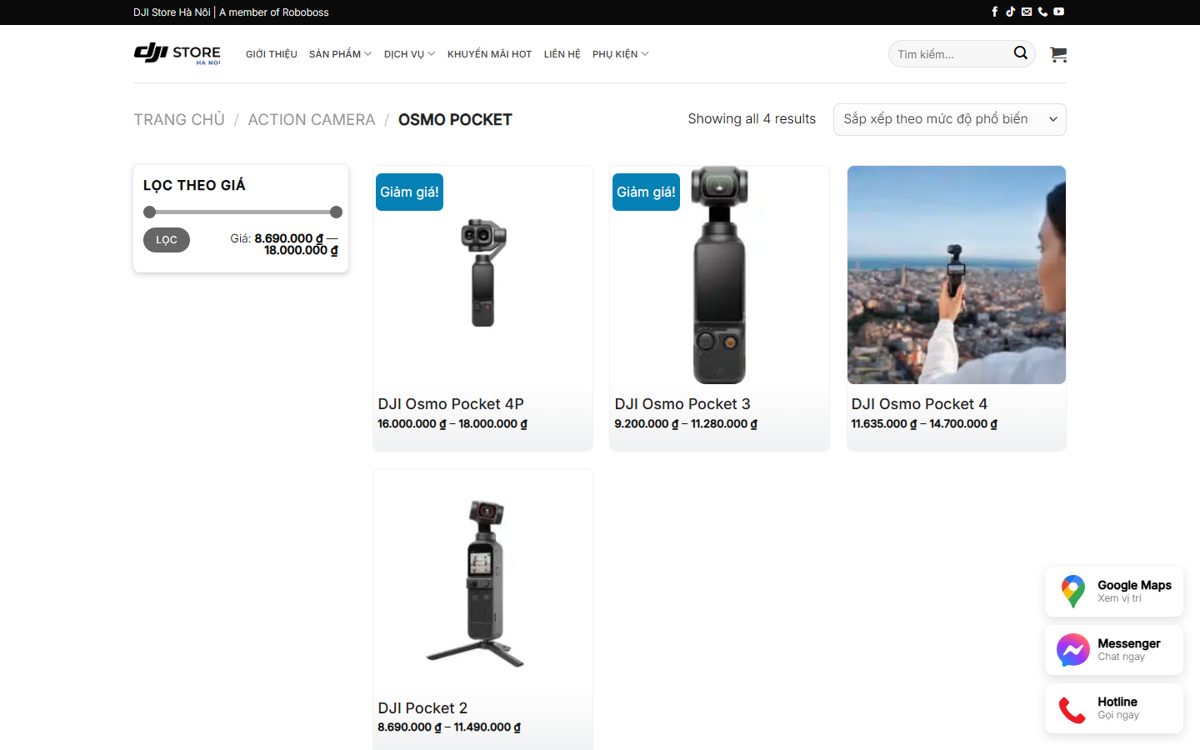This screenshot has height=750, width=1200.
Task: Click the DJI Store logo
Action: 178,54
